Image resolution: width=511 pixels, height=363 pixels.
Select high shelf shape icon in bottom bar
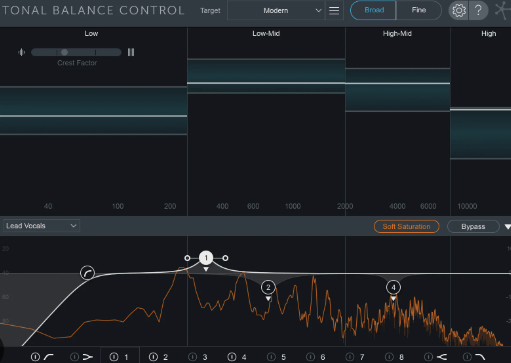click(442, 357)
